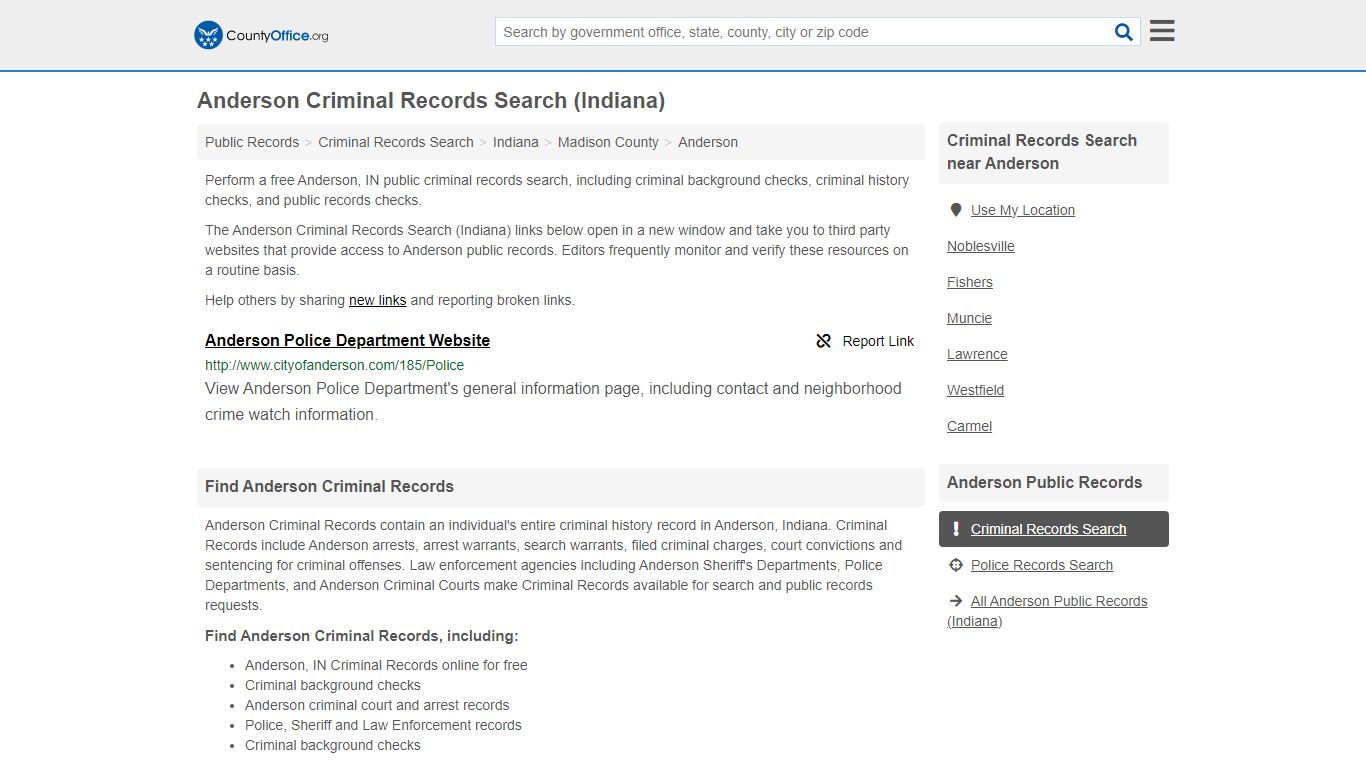The height and width of the screenshot is (768, 1366).
Task: Open the Westfield link
Action: click(976, 390)
